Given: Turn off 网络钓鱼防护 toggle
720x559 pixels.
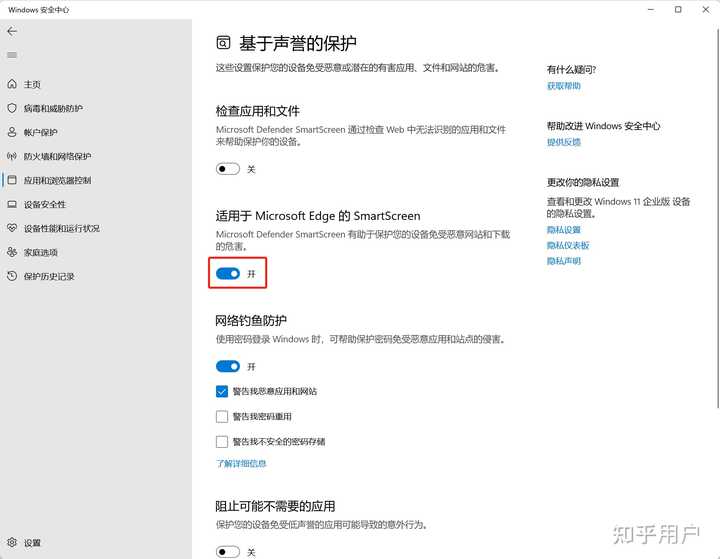Looking at the screenshot, I should 228,366.
